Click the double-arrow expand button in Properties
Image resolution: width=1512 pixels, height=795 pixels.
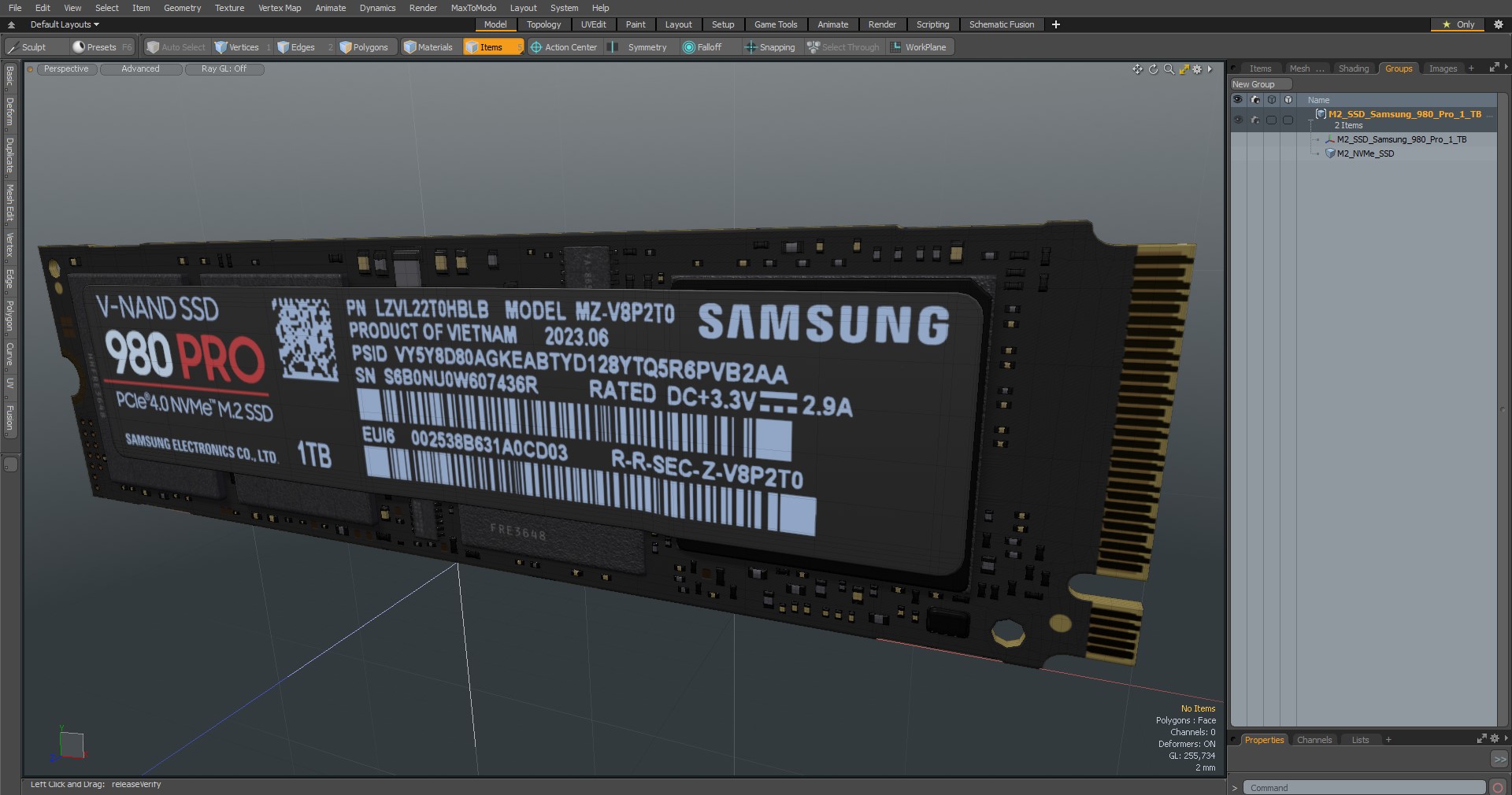tap(1499, 760)
